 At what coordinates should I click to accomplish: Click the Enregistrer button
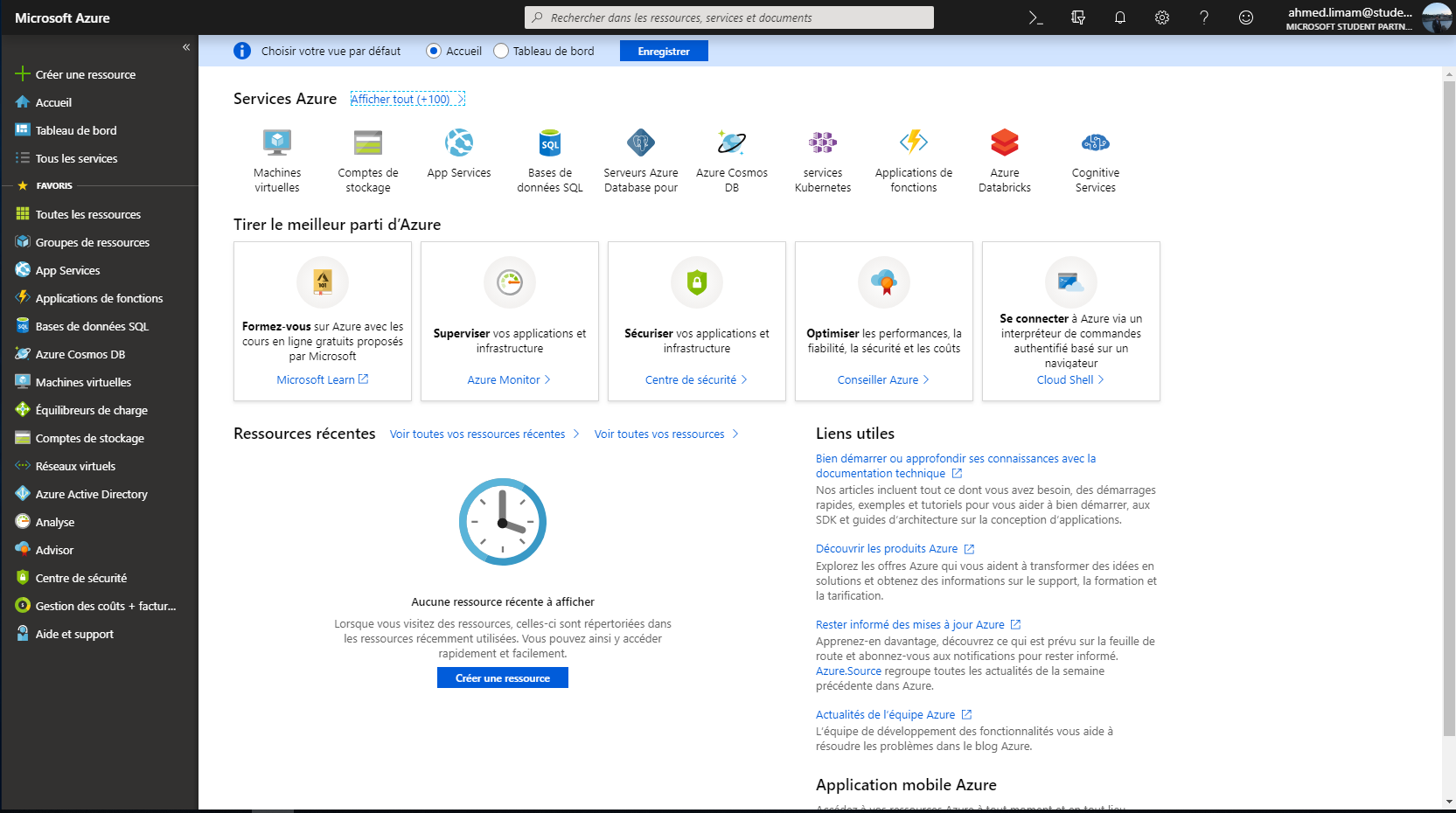[x=664, y=52]
